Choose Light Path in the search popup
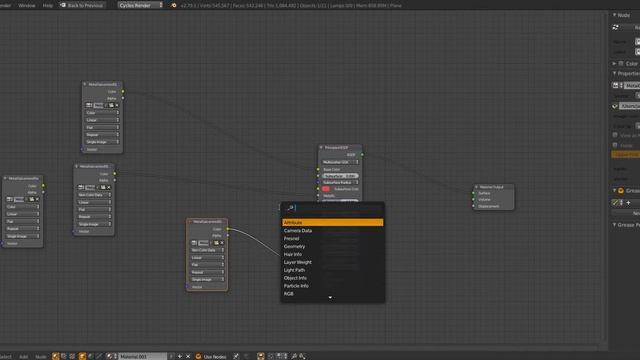Viewport: 640px width, 360px height. [294, 270]
